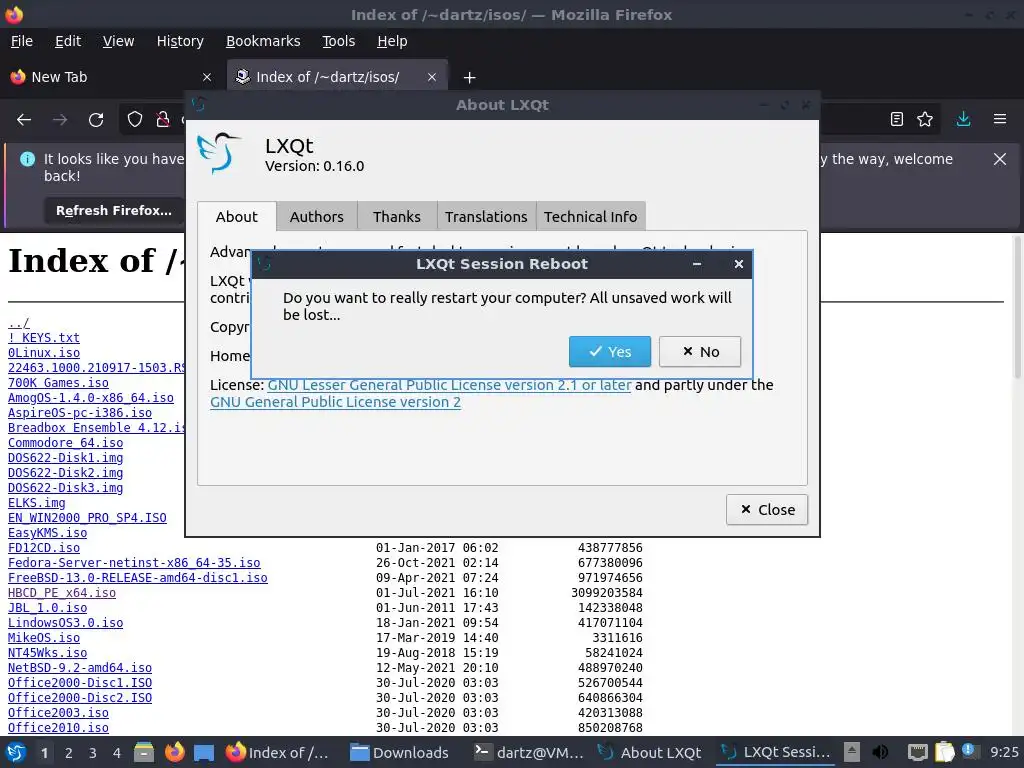Open volume control in system tray

click(x=880, y=752)
